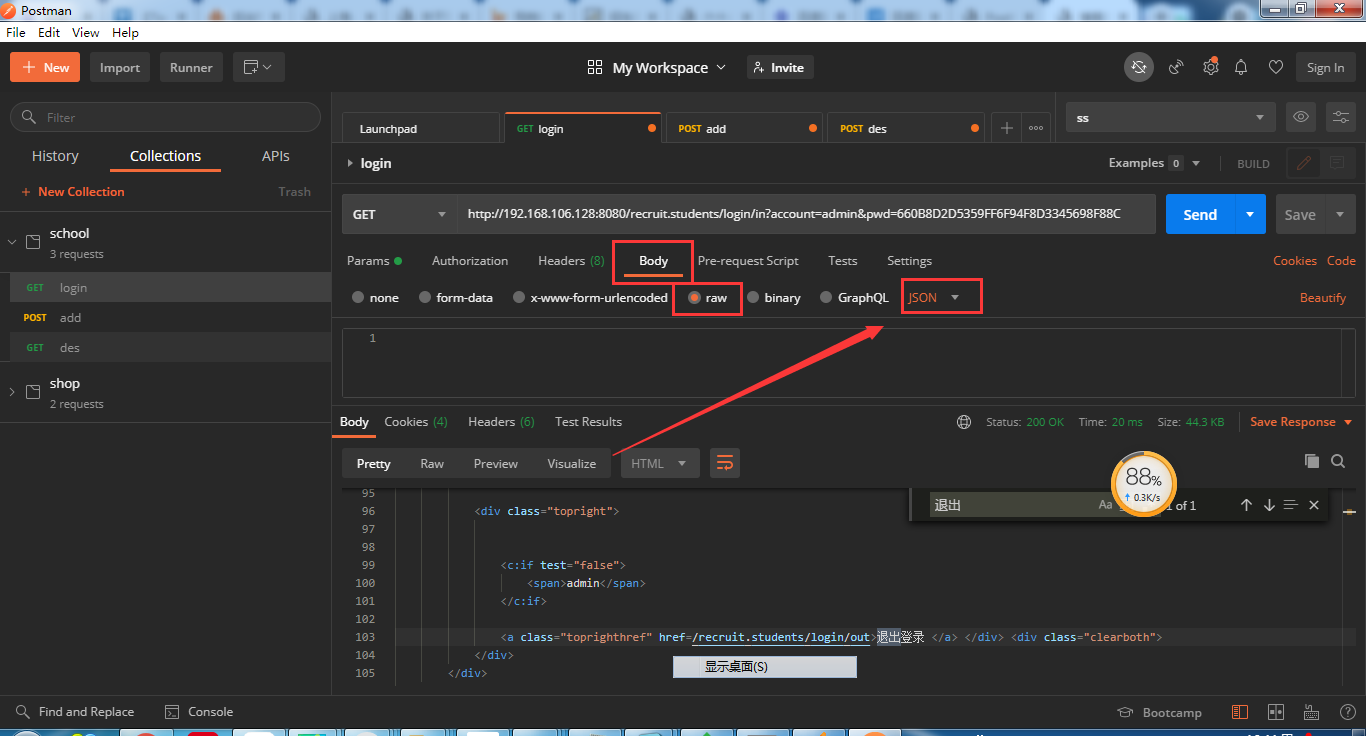Click the blue Send button
Viewport: 1366px width, 736px height.
(x=1200, y=214)
